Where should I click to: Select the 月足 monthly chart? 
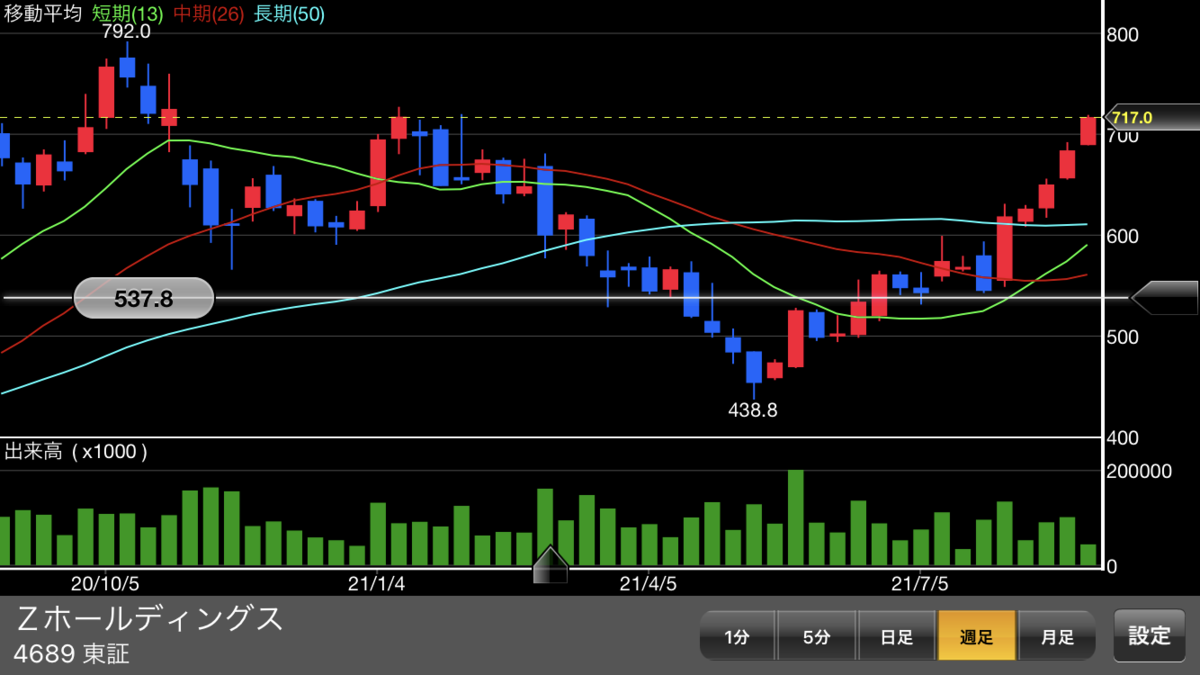click(1057, 636)
